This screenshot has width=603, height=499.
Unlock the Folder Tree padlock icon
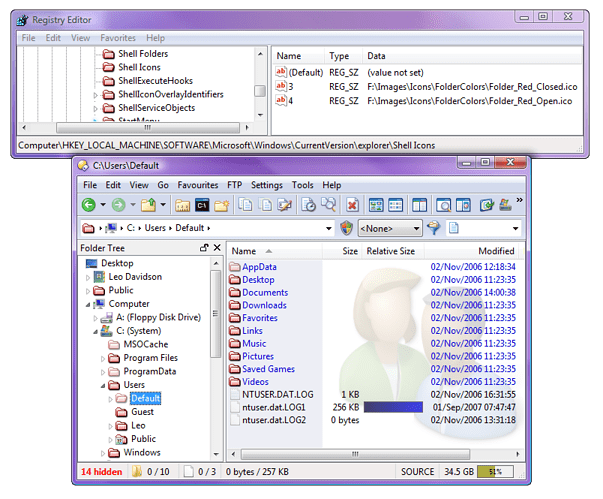pos(204,248)
